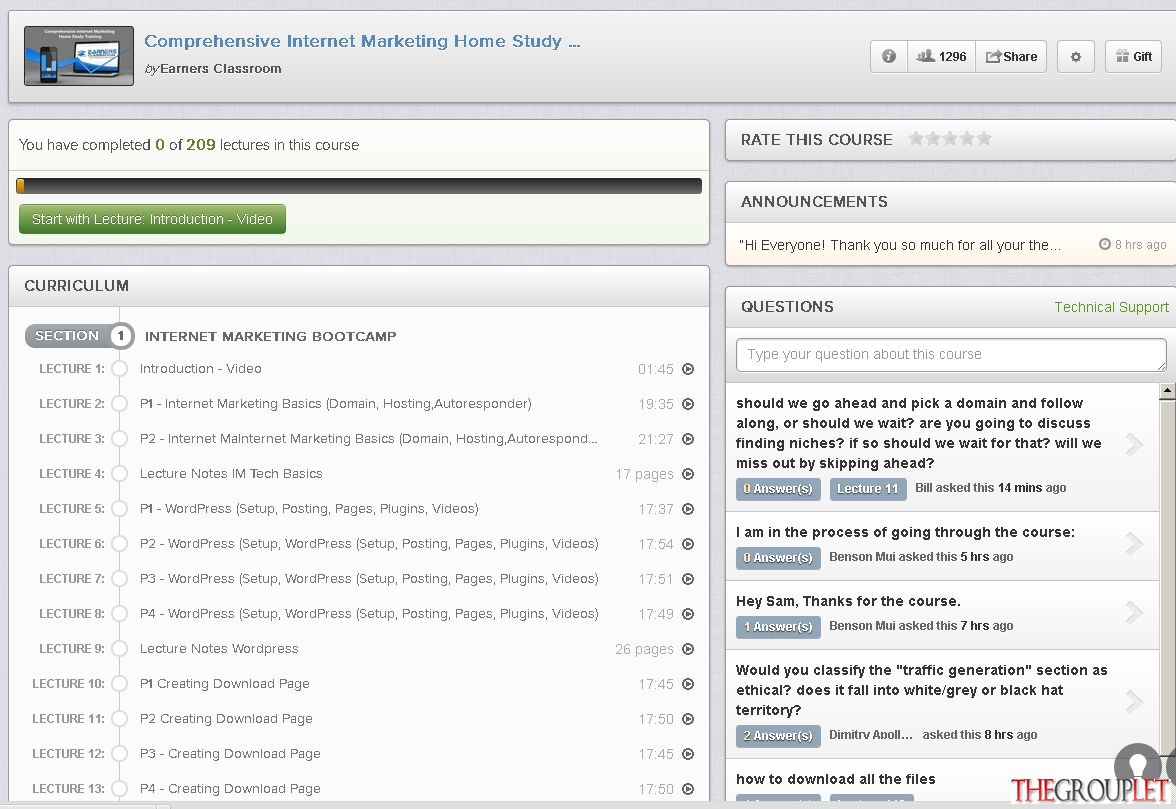The height and width of the screenshot is (809, 1176).
Task: Click play icon for Lecture 11
Action: [x=688, y=719]
